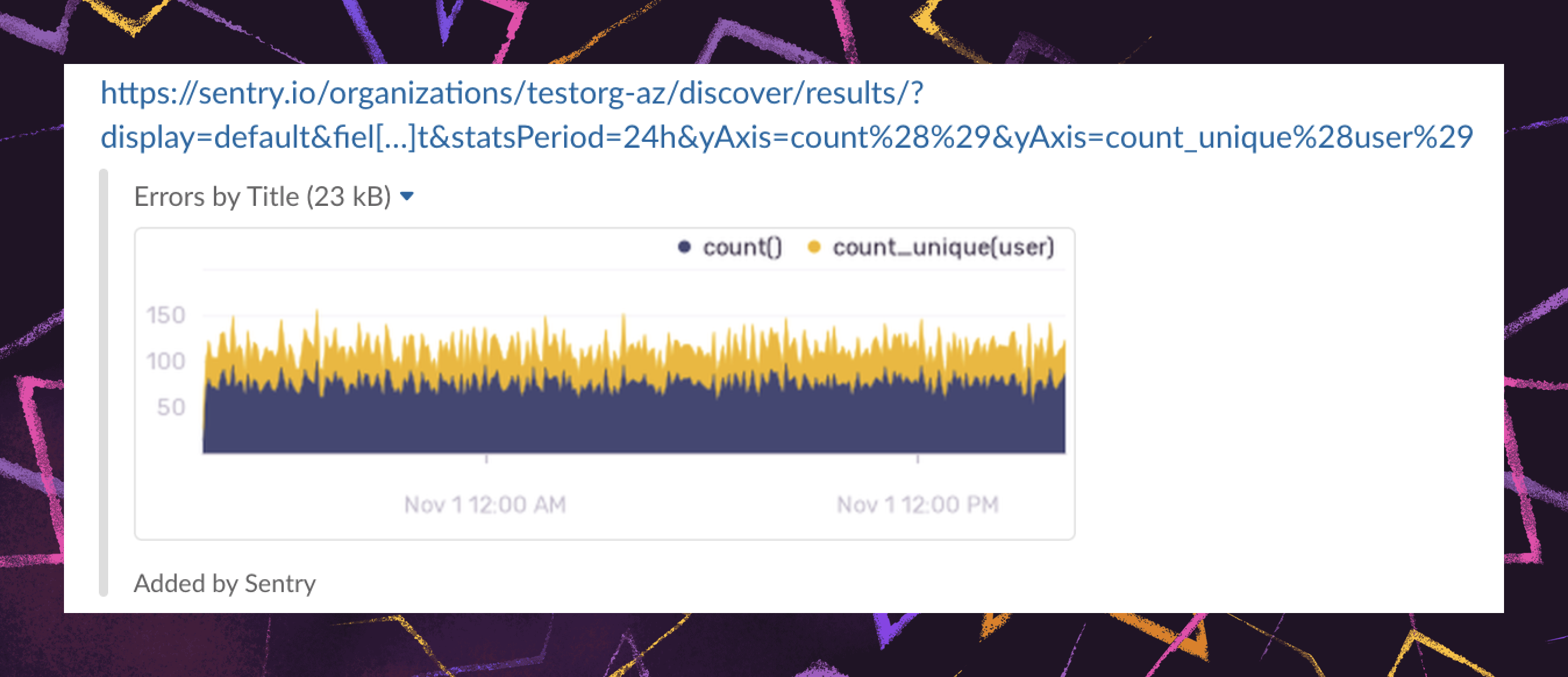
Task: Click the Nov 1 12:00 PM axis label
Action: 917,505
